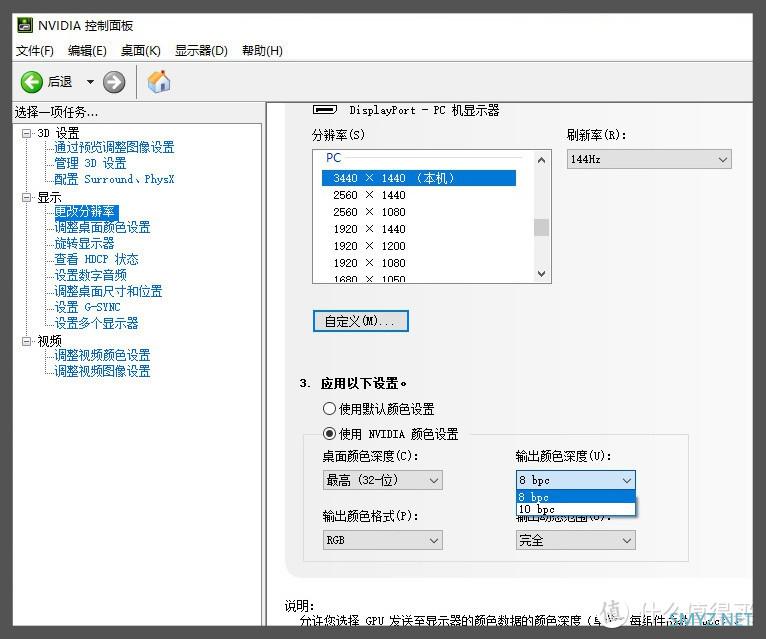Open 调整视频图像设置 task
The width and height of the screenshot is (766, 639).
coord(103,371)
